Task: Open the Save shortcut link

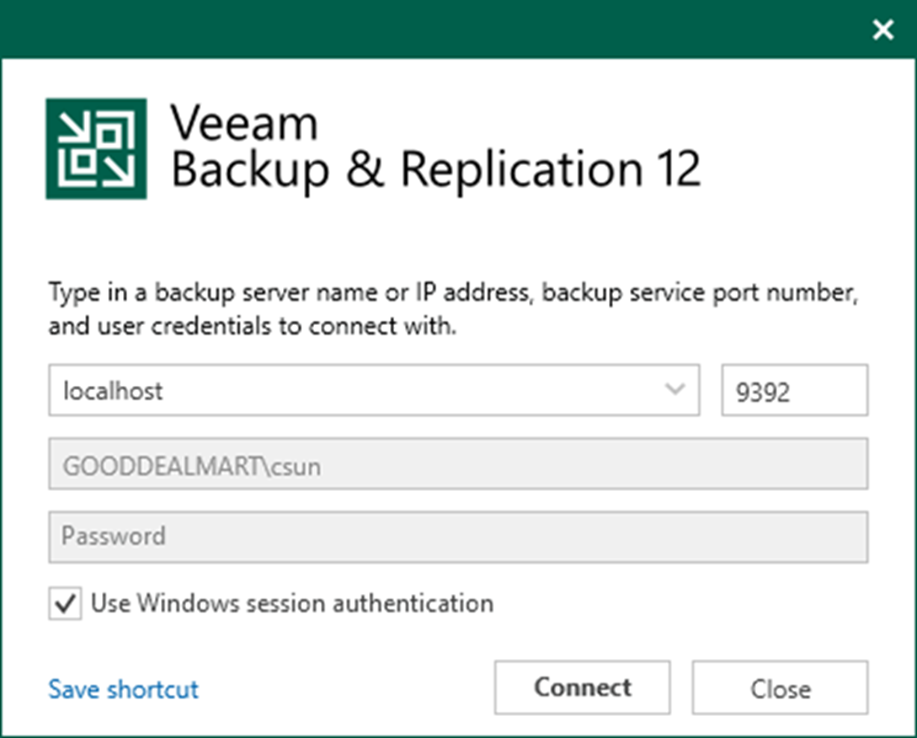Action: tap(124, 689)
